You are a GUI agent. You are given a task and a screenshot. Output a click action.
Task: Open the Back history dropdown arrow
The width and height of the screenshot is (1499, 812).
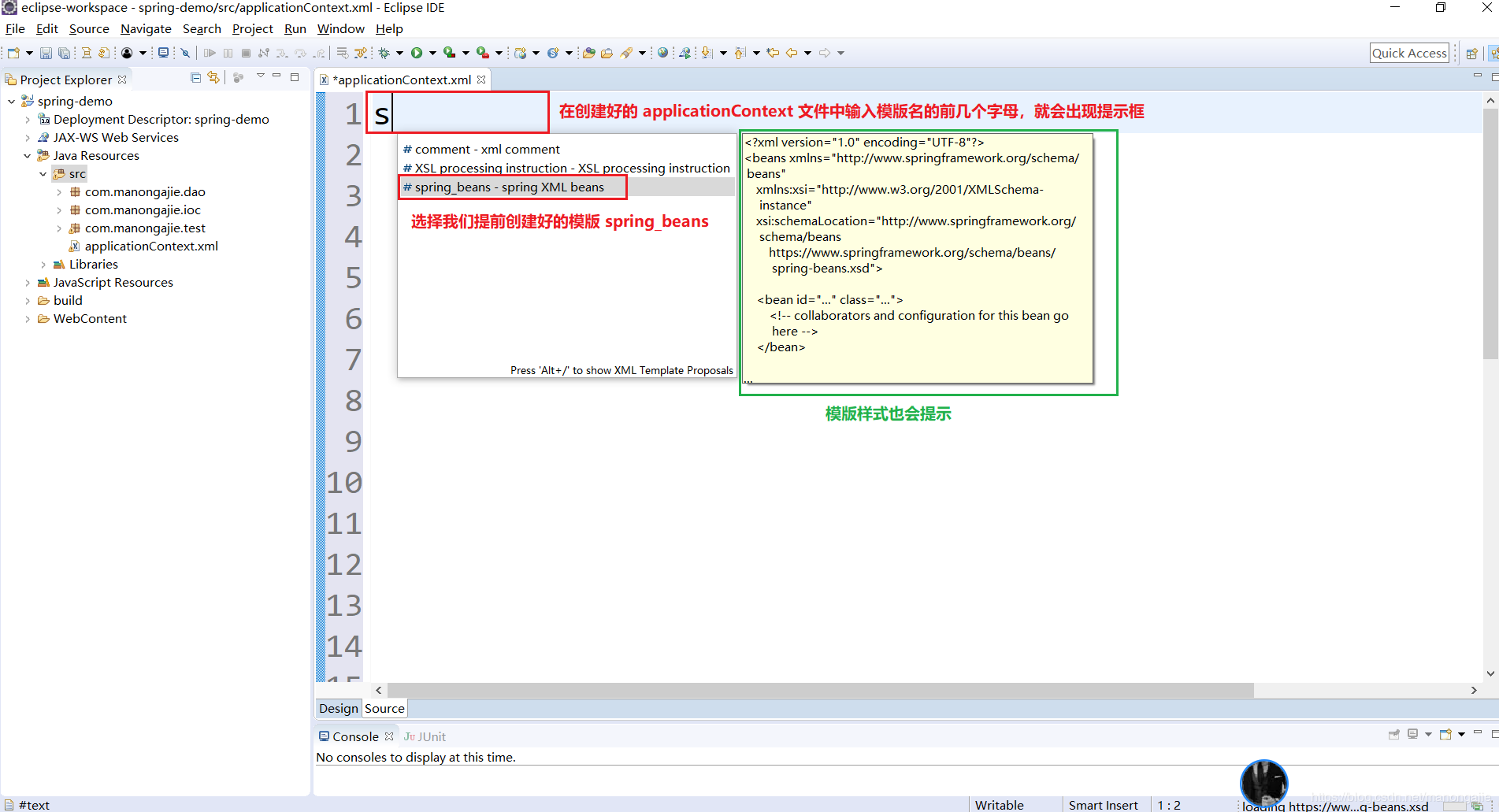coord(807,53)
